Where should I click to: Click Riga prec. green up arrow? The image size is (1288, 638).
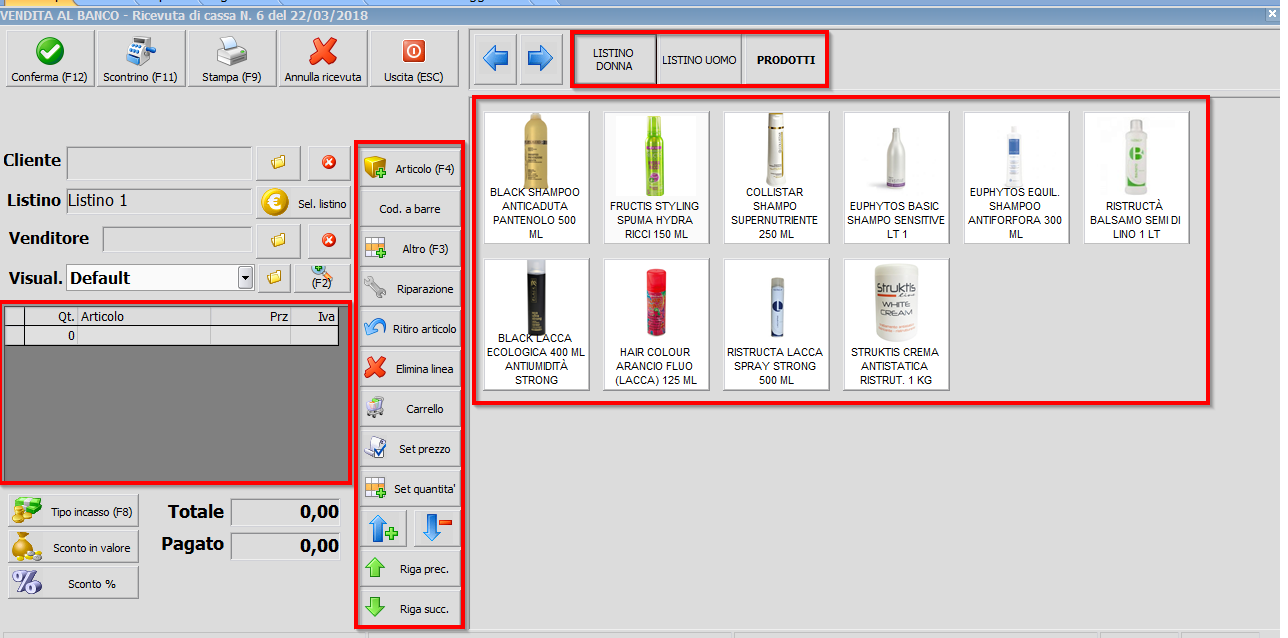tap(409, 569)
